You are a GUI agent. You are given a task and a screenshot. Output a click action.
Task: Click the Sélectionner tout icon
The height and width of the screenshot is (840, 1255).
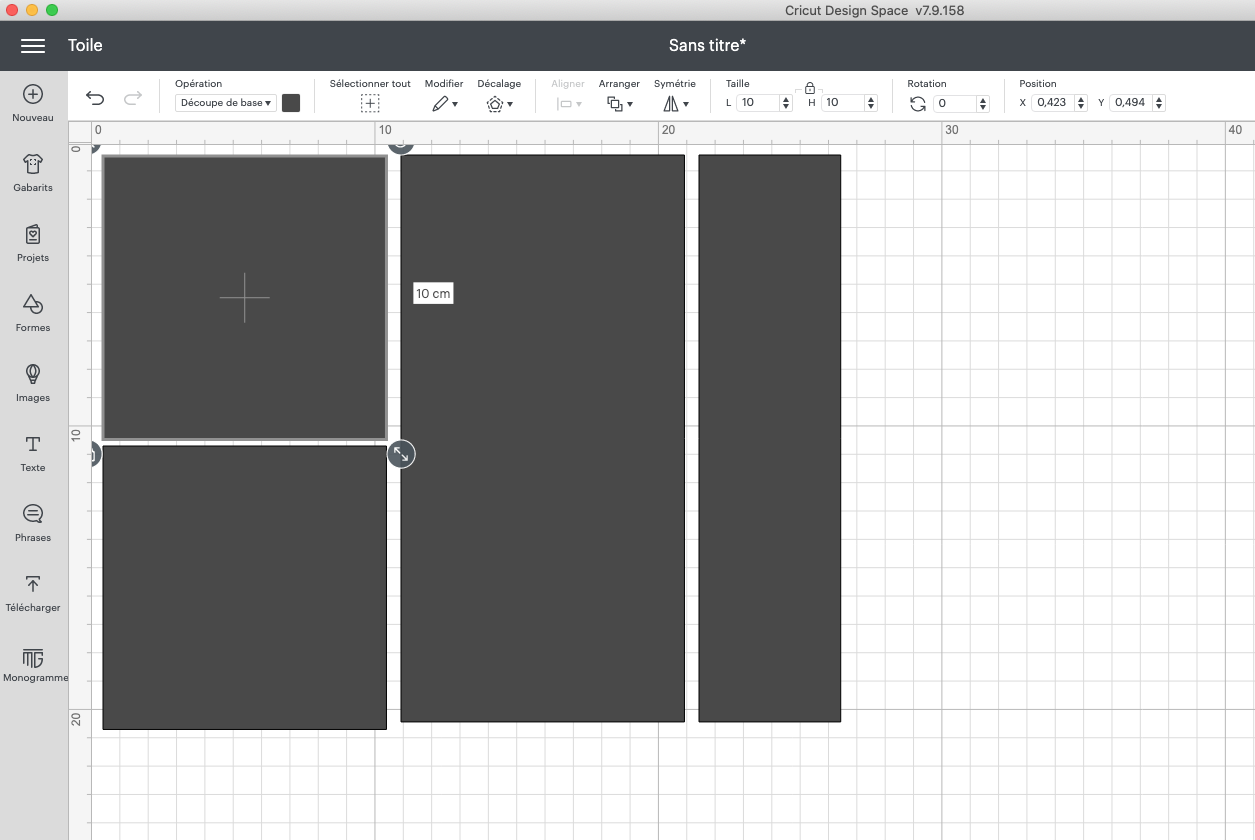coord(370,103)
